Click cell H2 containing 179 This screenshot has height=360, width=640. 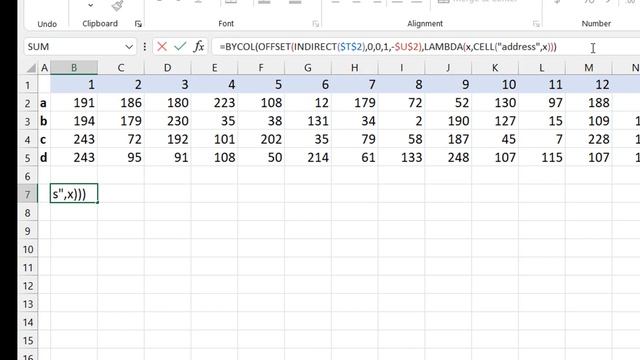(355, 103)
